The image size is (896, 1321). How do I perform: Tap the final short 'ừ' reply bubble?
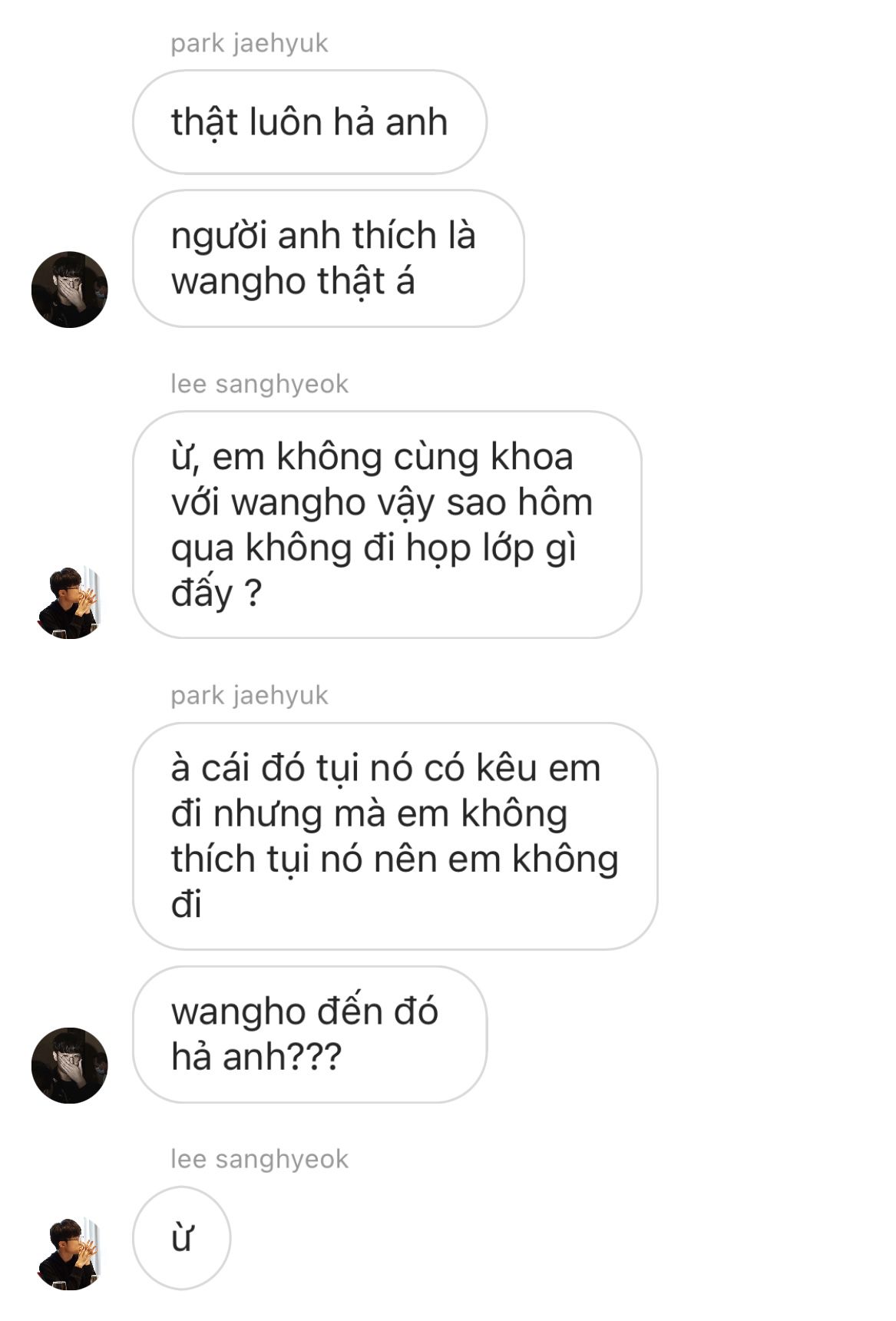tap(181, 1238)
